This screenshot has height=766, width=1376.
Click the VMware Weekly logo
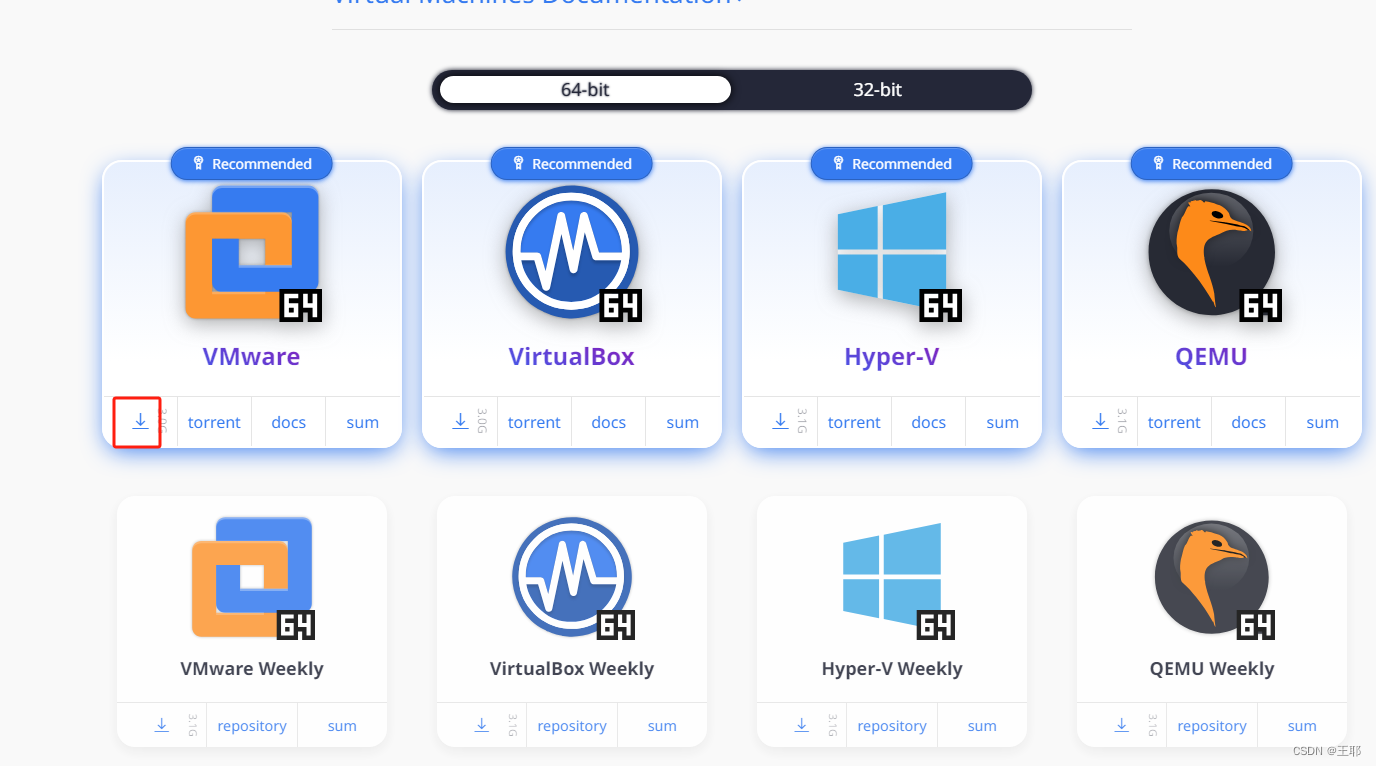pyautogui.click(x=252, y=577)
